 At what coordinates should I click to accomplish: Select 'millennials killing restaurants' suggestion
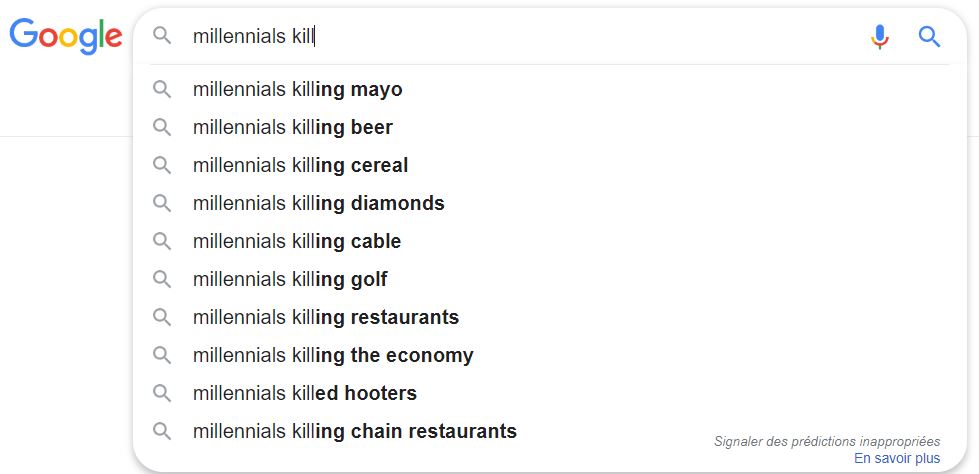[x=549, y=317]
